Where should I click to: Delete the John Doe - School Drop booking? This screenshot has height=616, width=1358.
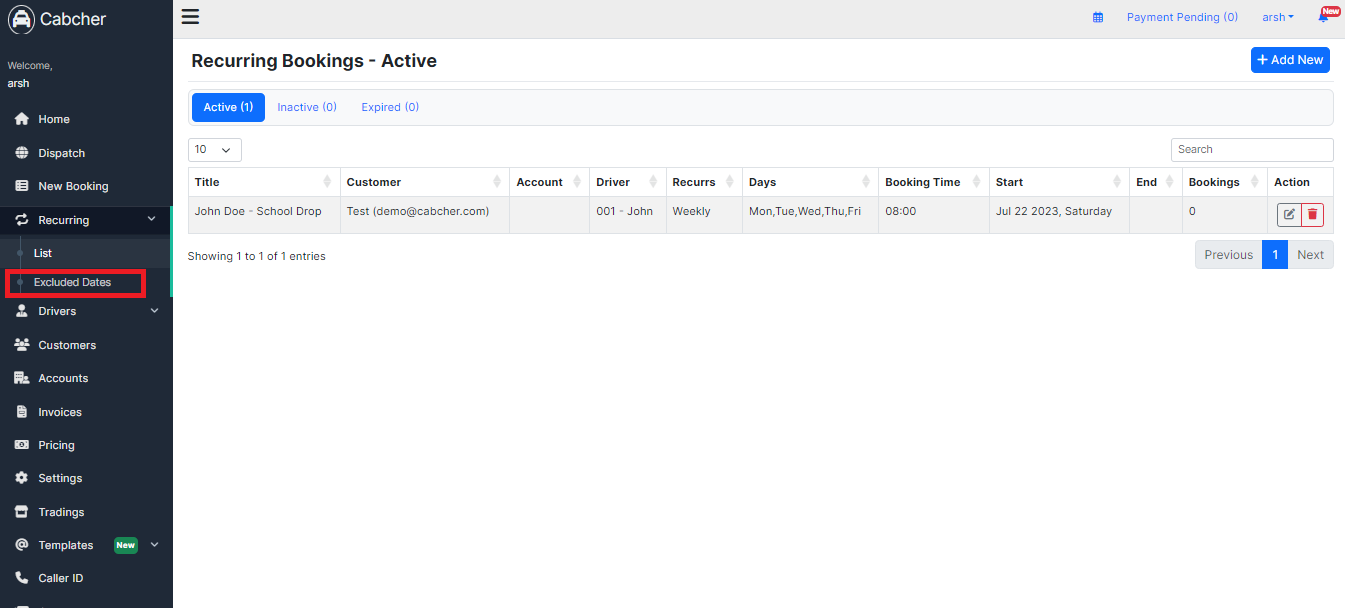pos(1312,214)
